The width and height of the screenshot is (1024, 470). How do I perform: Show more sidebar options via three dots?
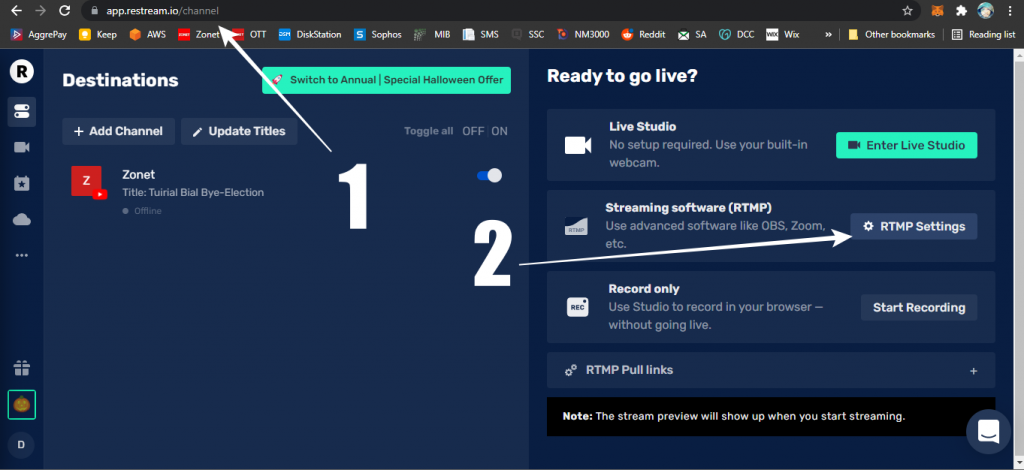[x=22, y=255]
